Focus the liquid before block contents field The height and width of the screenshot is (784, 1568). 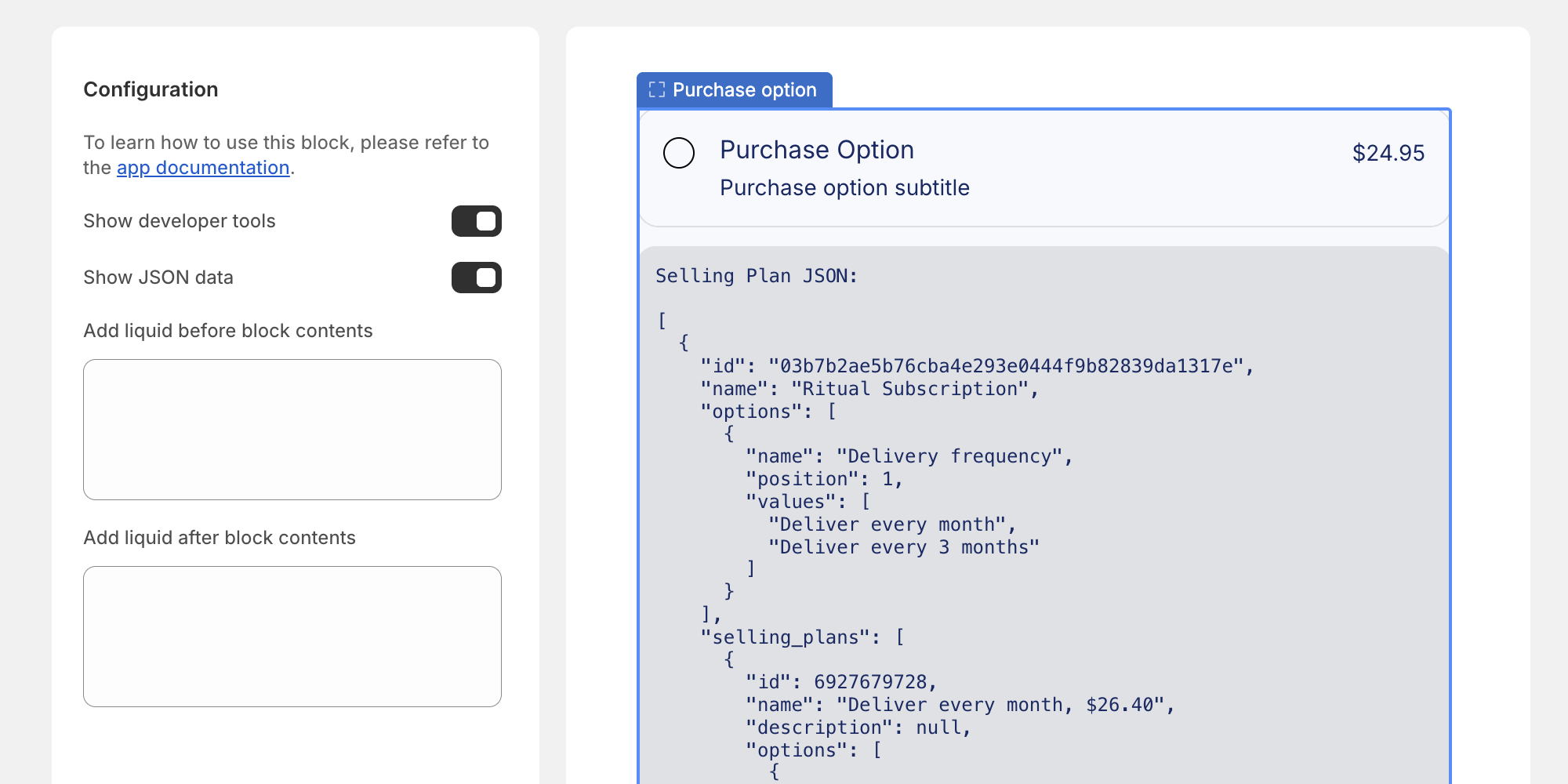292,430
